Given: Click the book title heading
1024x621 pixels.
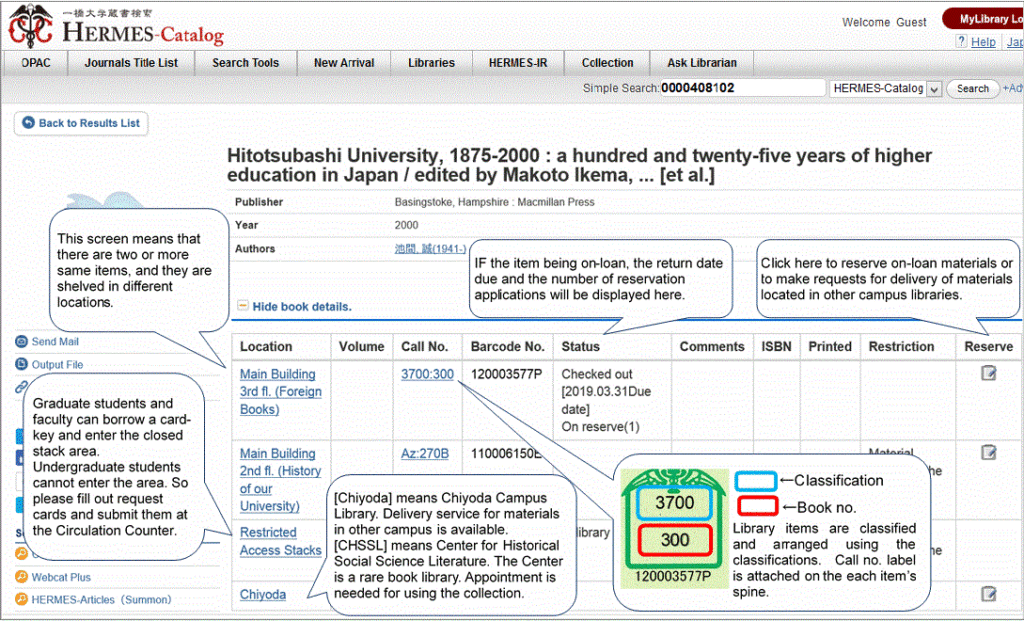Looking at the screenshot, I should (x=579, y=165).
